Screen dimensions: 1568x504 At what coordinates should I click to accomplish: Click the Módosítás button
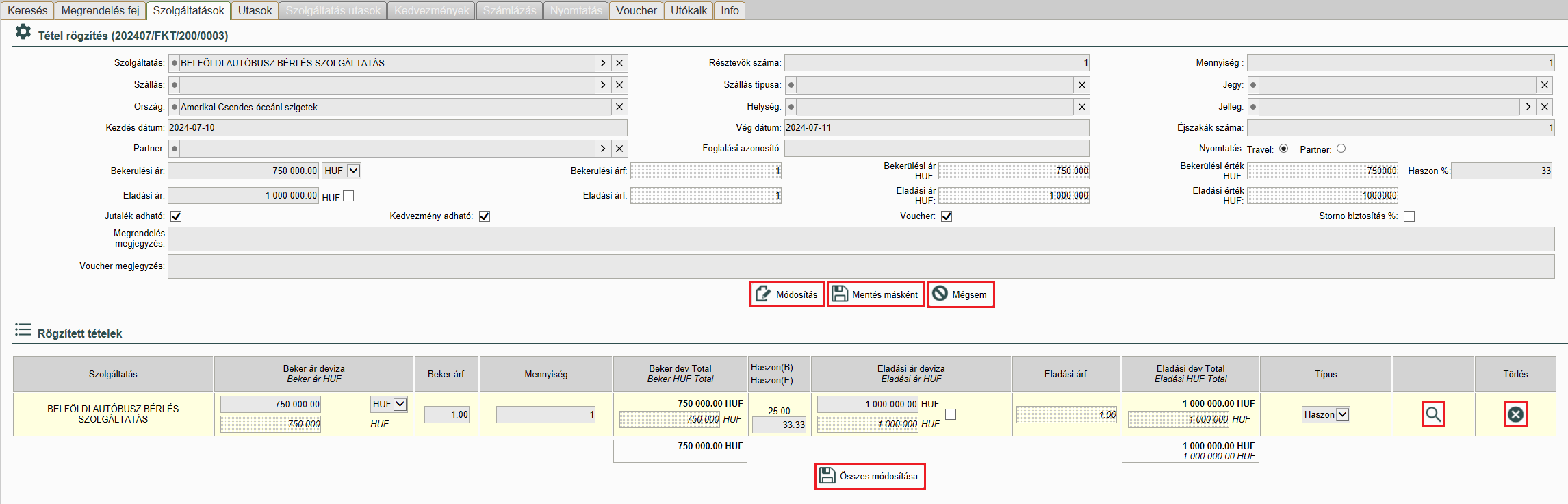coord(787,294)
